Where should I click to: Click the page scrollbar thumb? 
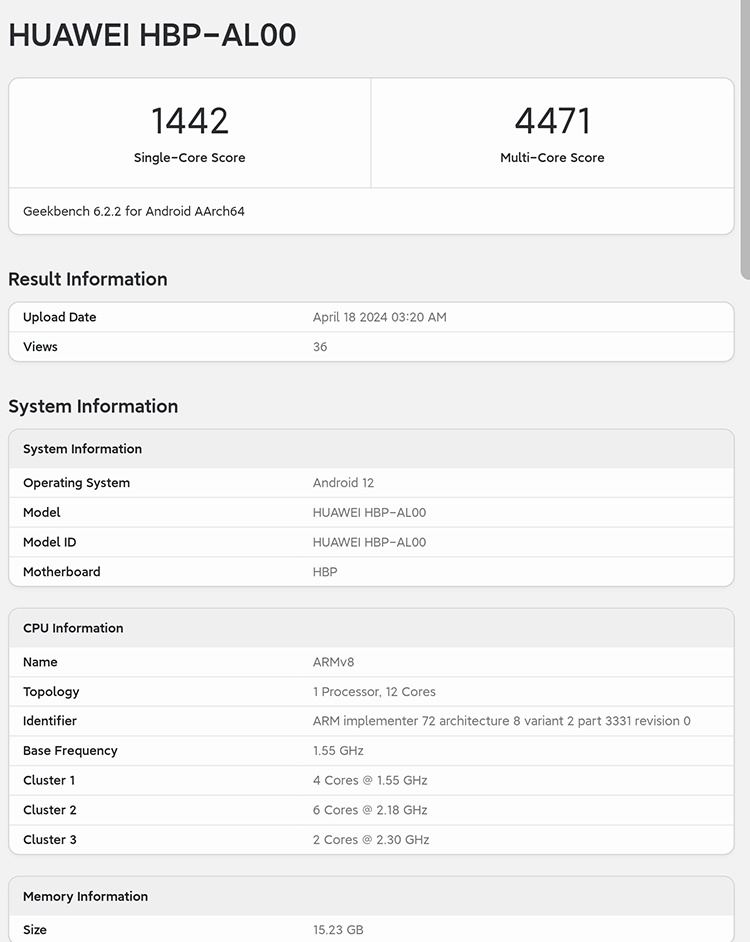(x=744, y=140)
